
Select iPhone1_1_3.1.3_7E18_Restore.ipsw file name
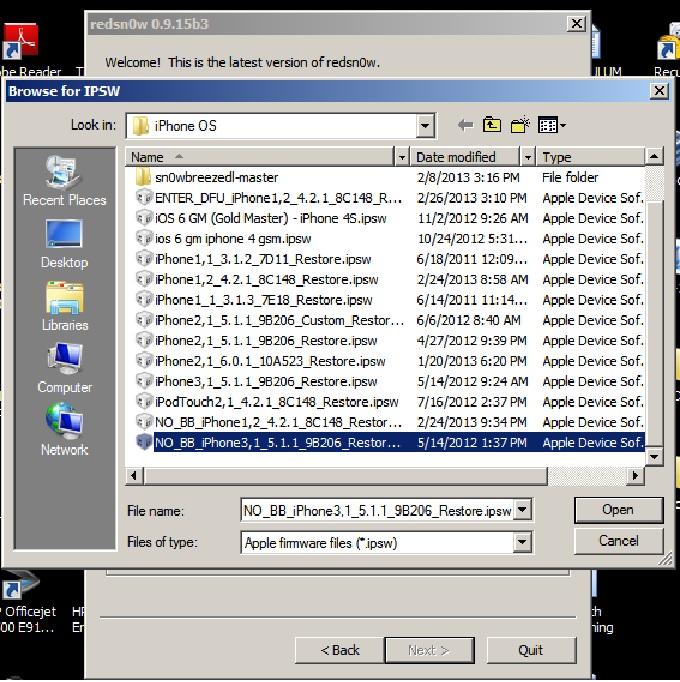tap(264, 300)
